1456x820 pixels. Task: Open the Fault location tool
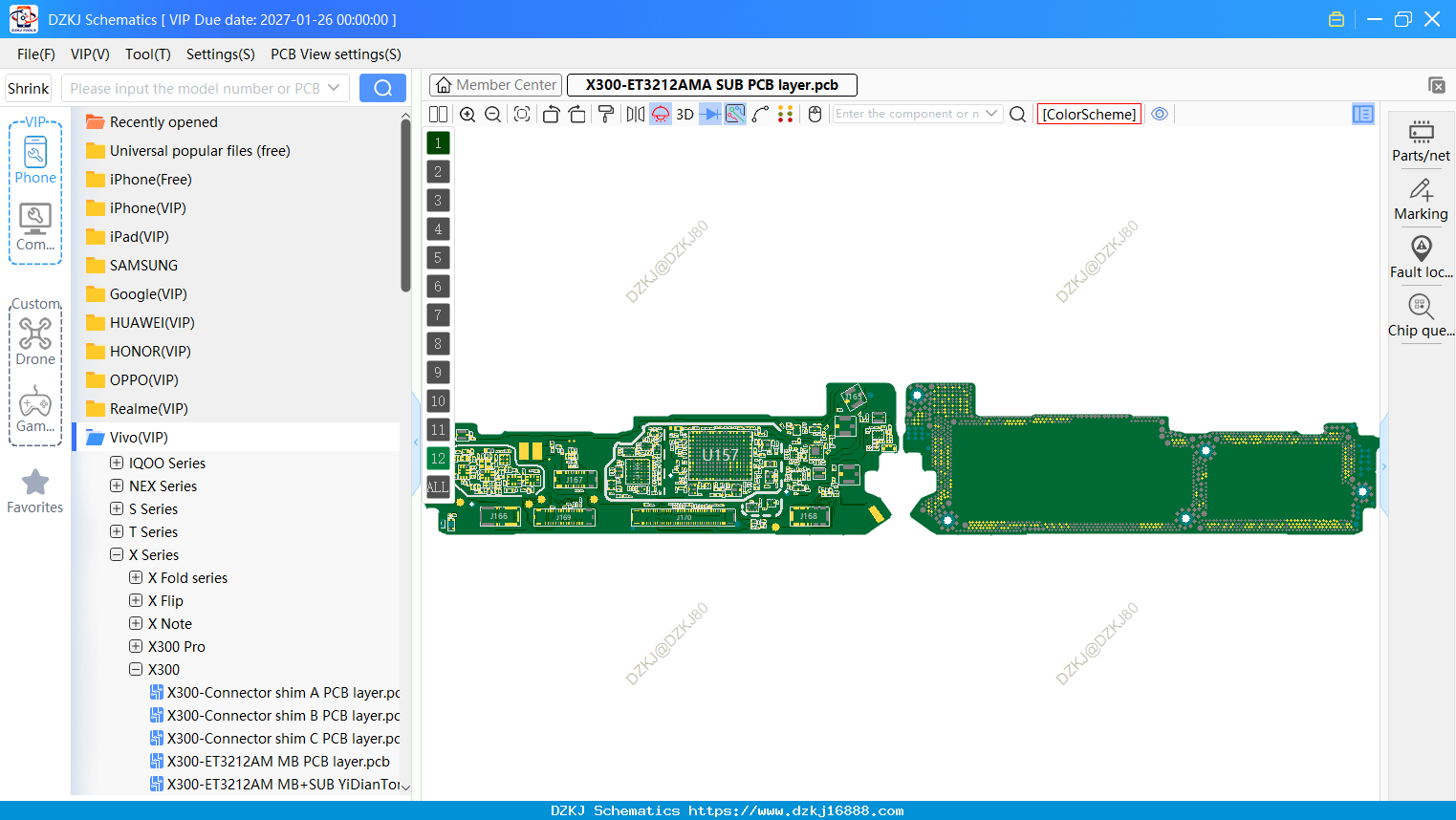[1421, 258]
